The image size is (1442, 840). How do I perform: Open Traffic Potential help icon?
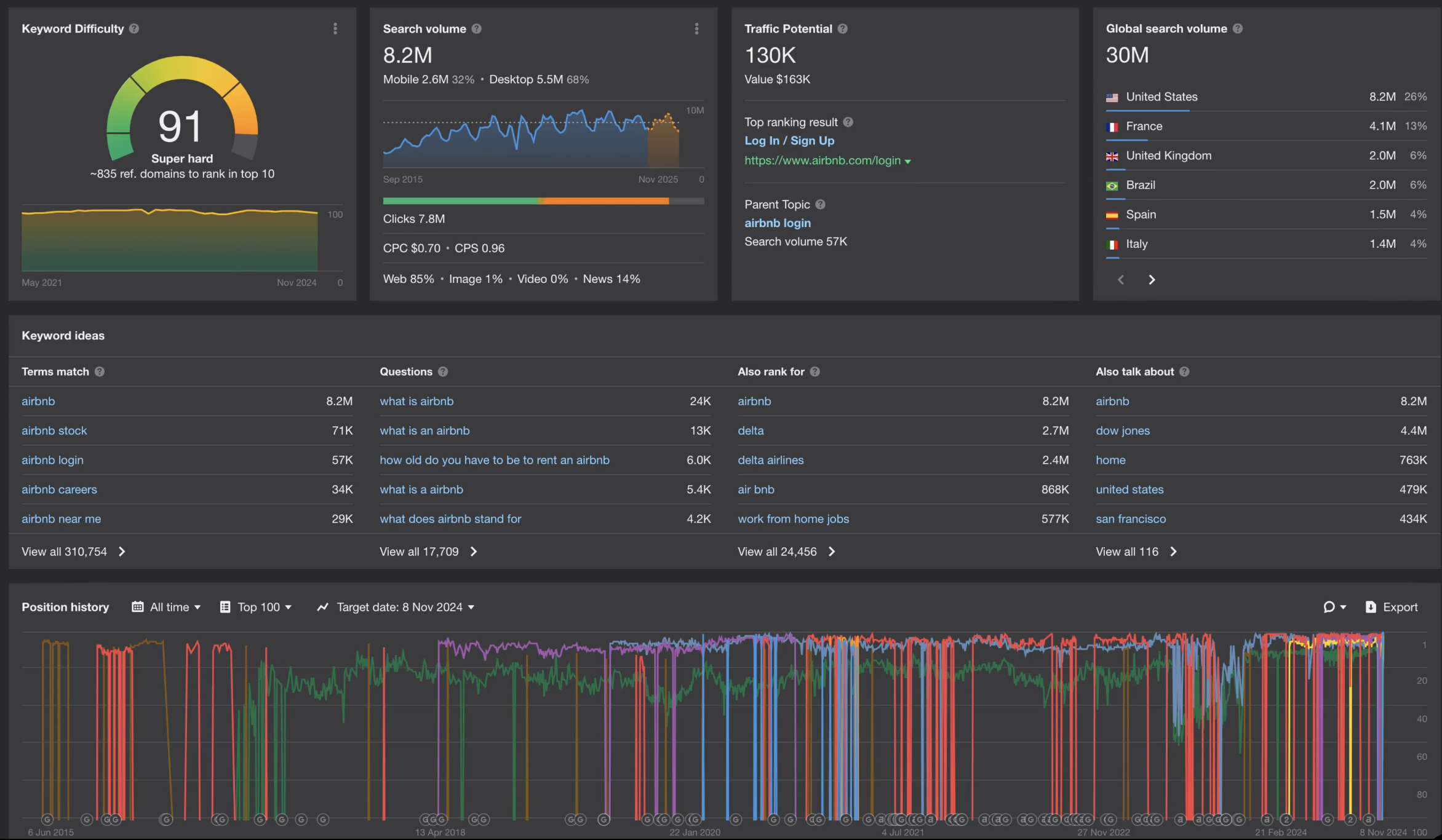click(843, 28)
